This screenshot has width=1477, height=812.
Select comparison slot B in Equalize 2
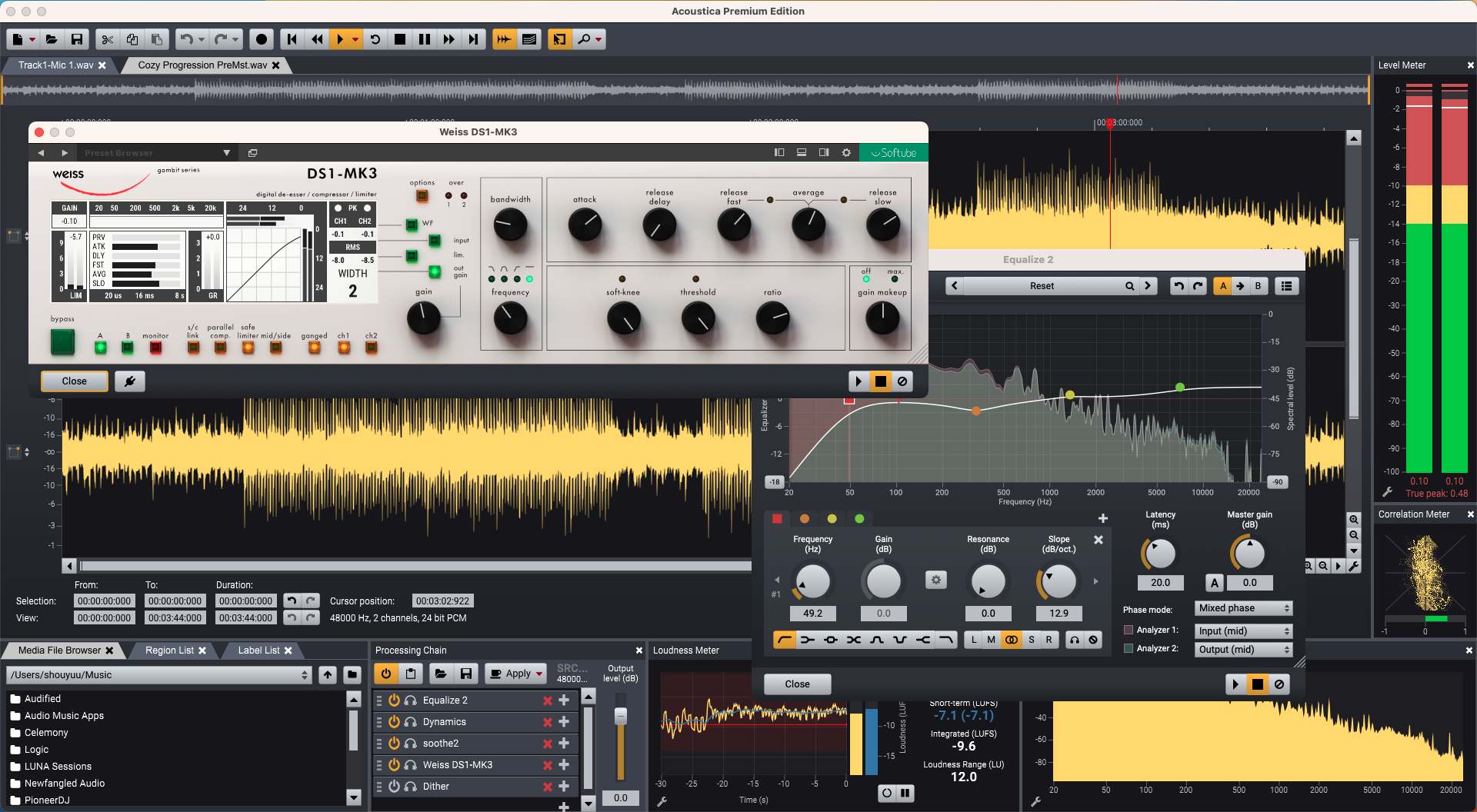[1258, 286]
